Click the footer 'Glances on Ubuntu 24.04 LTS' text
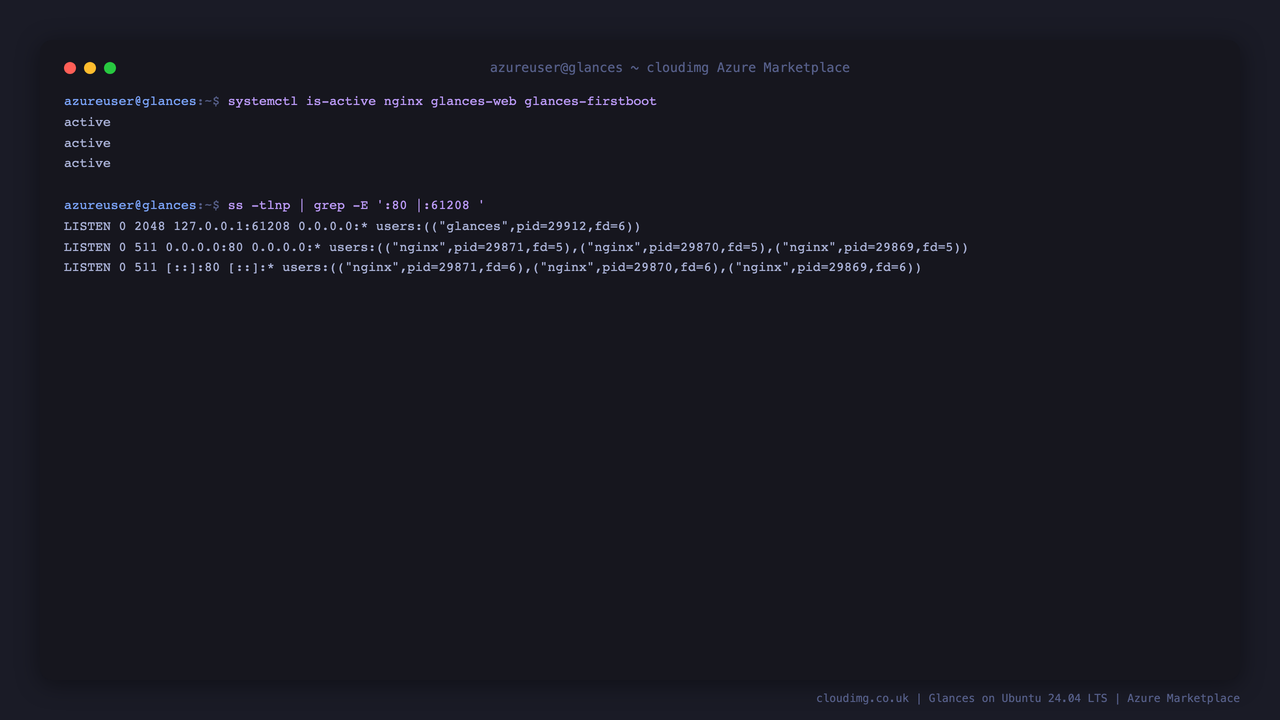This screenshot has height=720, width=1280. (x=1018, y=698)
